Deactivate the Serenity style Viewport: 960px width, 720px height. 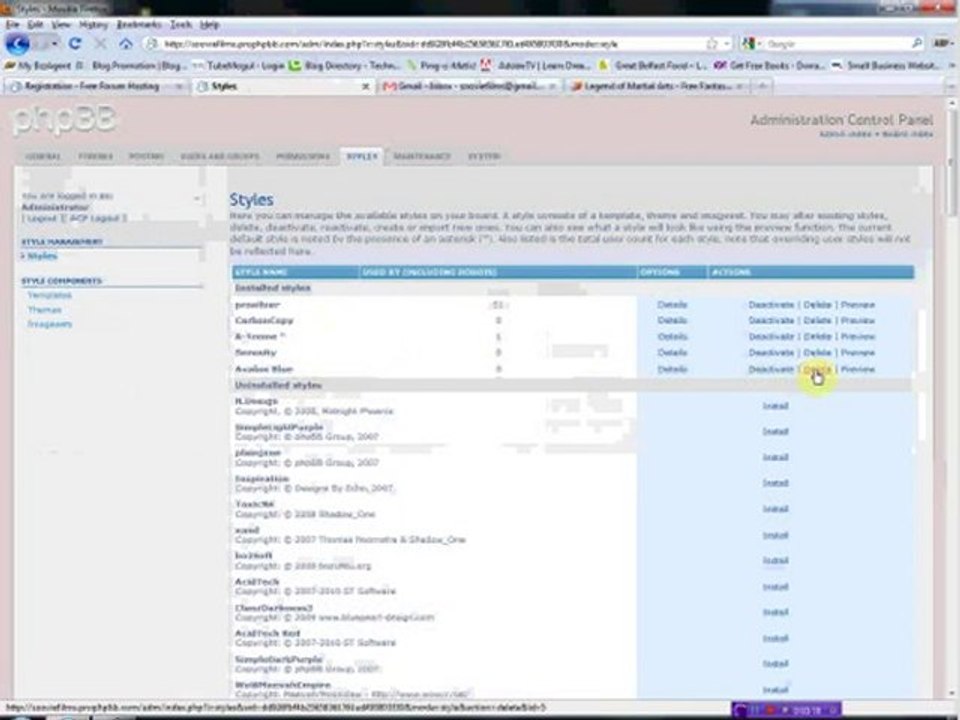click(771, 352)
